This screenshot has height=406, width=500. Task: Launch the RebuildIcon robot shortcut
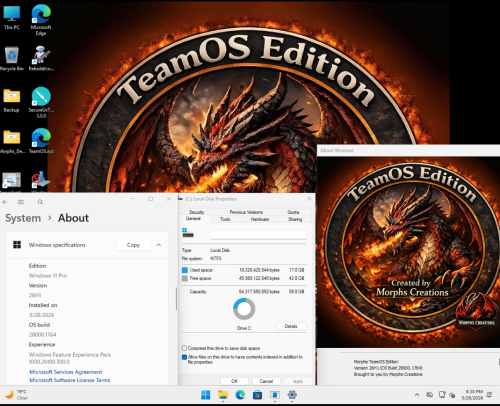coord(41,59)
